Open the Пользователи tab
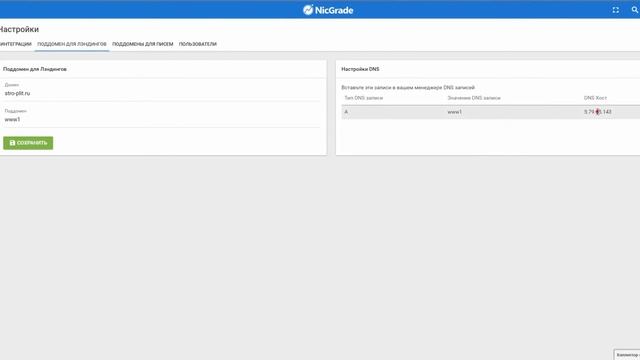The height and width of the screenshot is (360, 640). [x=198, y=44]
